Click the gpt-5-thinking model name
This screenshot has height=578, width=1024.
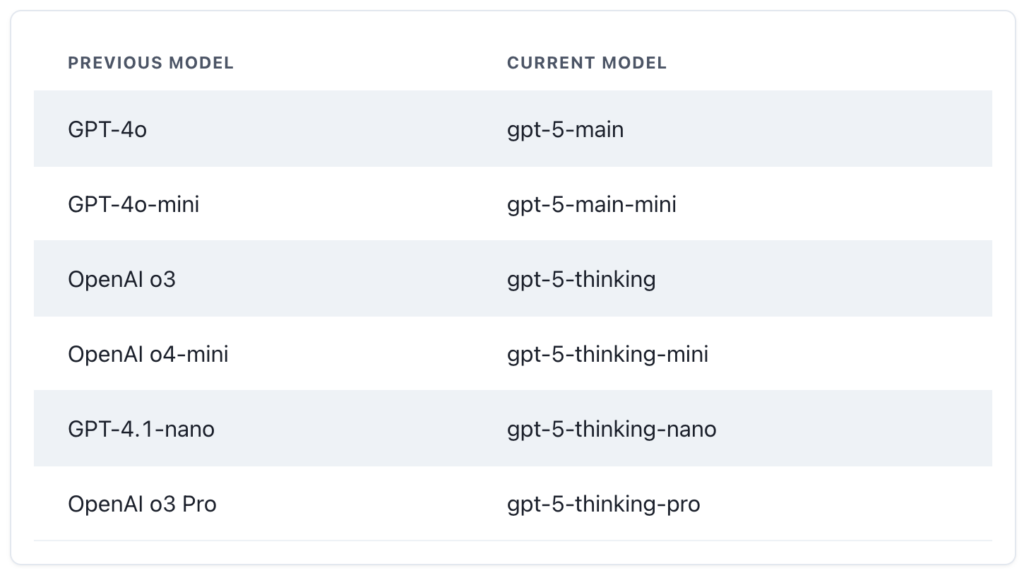click(x=581, y=279)
